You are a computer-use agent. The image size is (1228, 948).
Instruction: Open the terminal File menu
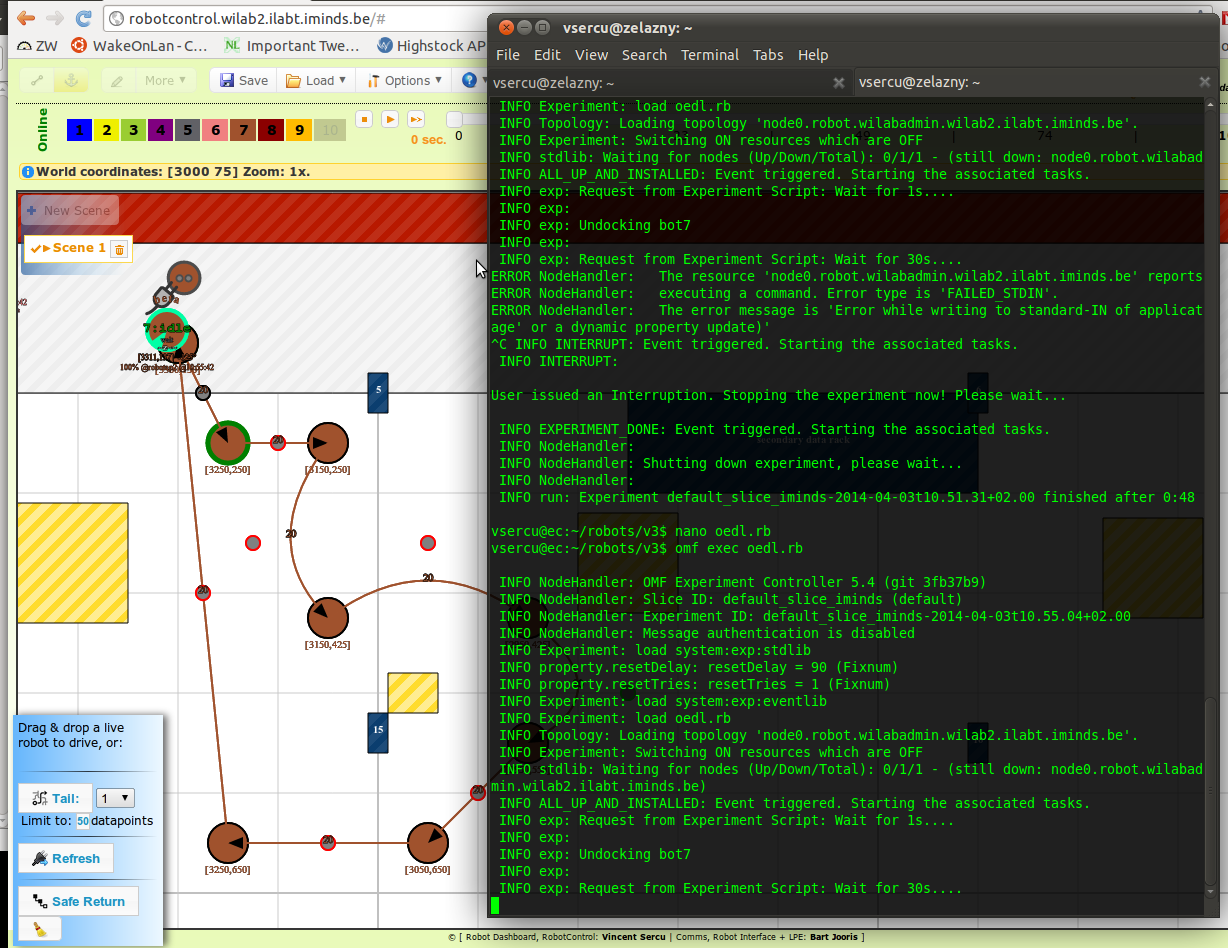coord(508,55)
